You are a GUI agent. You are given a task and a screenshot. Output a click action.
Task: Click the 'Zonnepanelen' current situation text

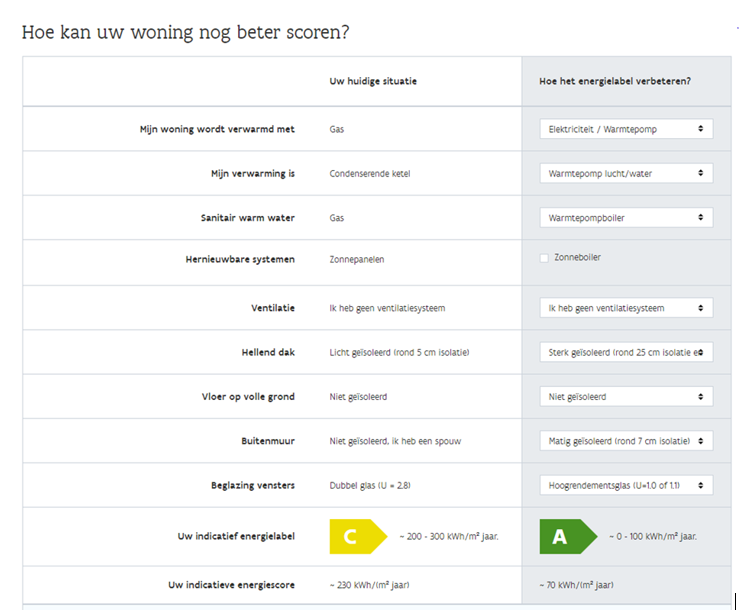tap(356, 259)
